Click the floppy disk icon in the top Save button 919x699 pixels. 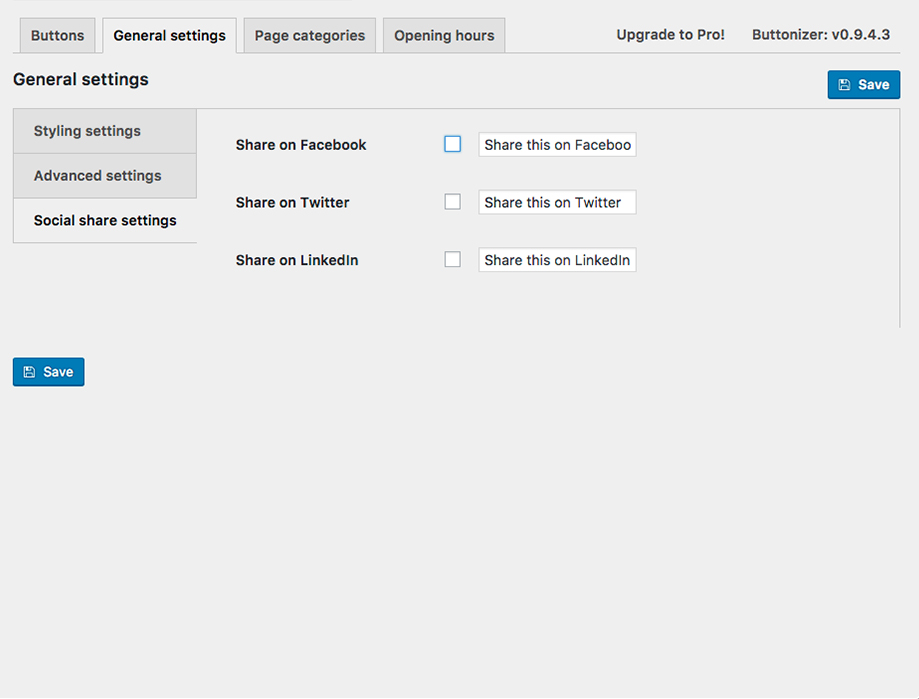(x=844, y=85)
